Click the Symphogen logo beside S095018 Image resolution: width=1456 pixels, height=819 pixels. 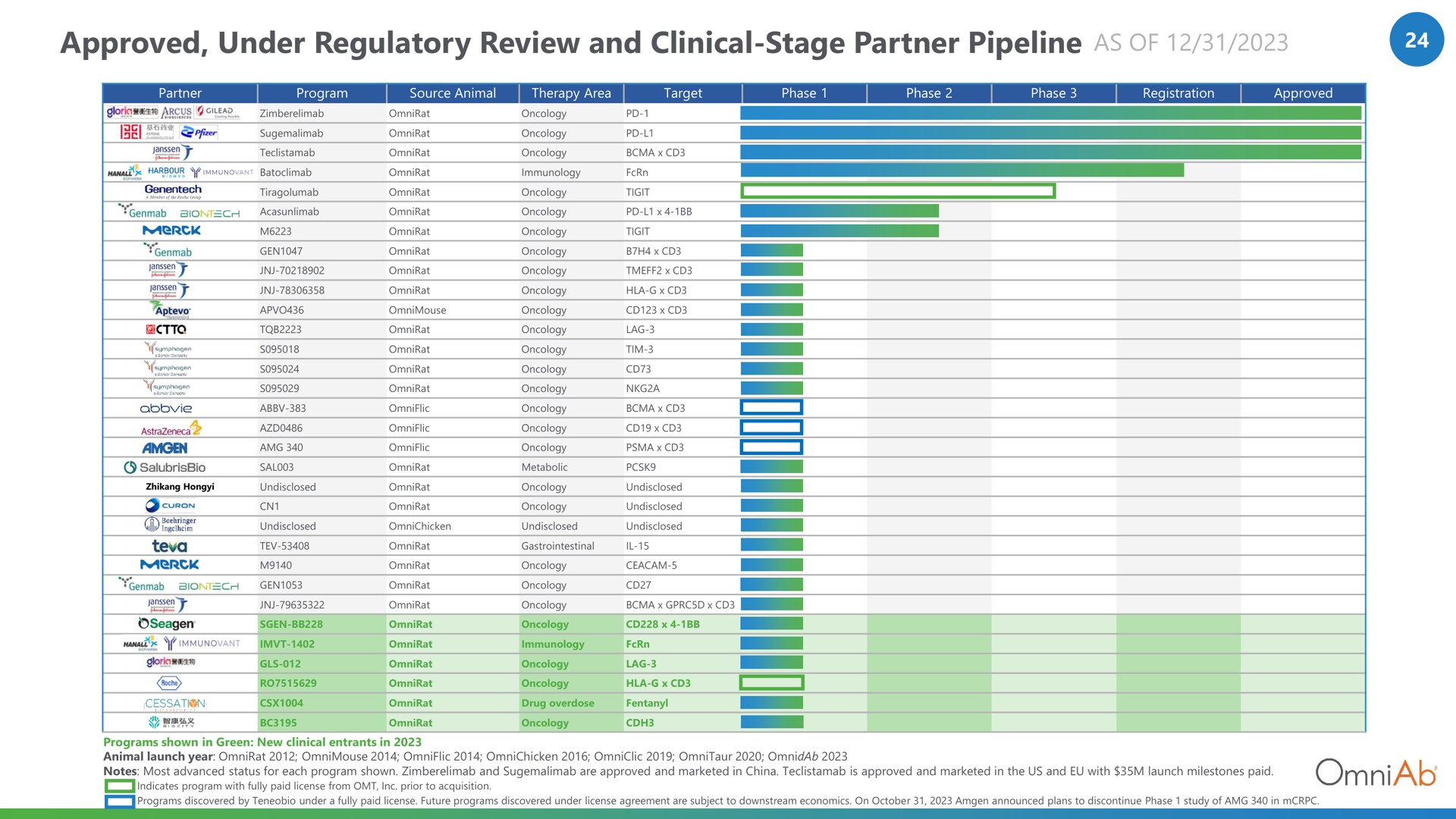point(168,349)
